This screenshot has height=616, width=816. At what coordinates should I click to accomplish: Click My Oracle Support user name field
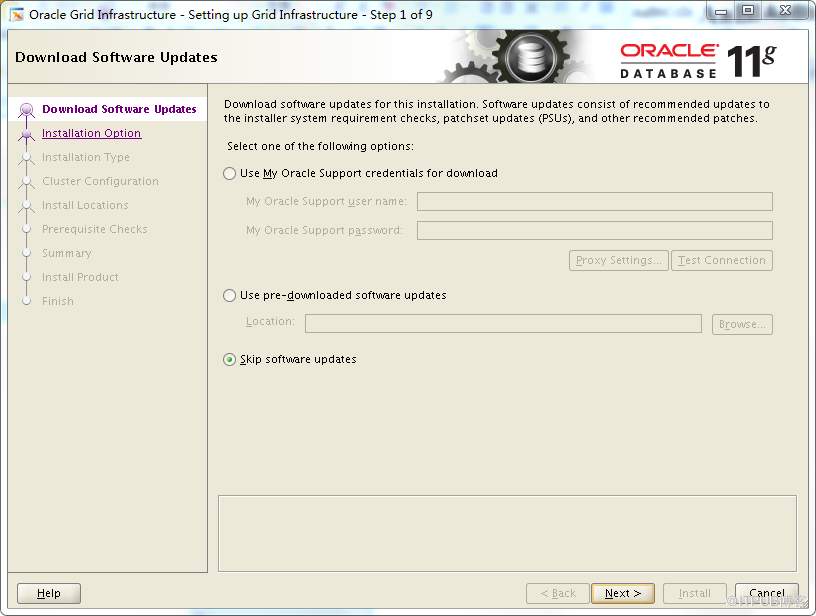(x=594, y=201)
